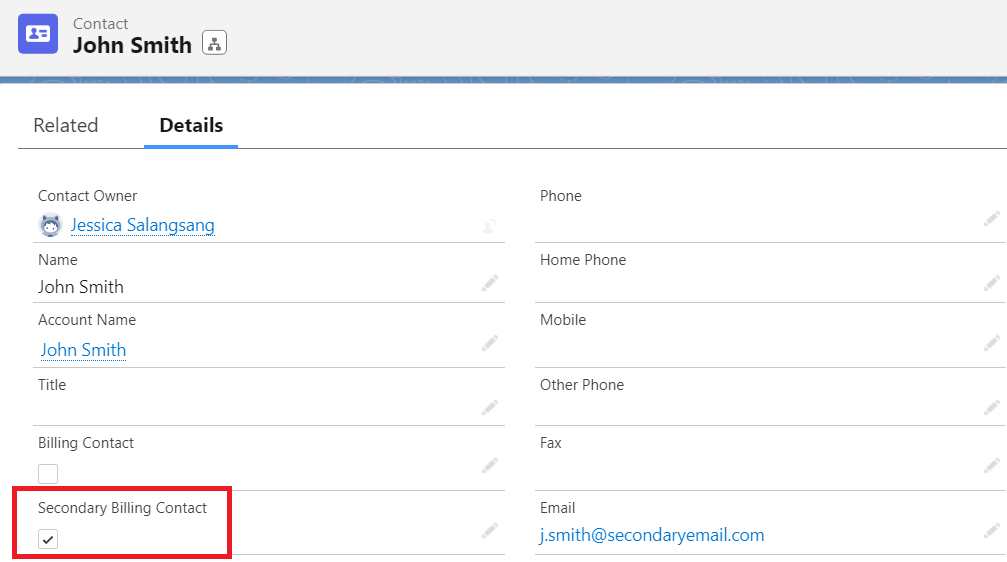Click the Email field edit pencil

(x=991, y=531)
